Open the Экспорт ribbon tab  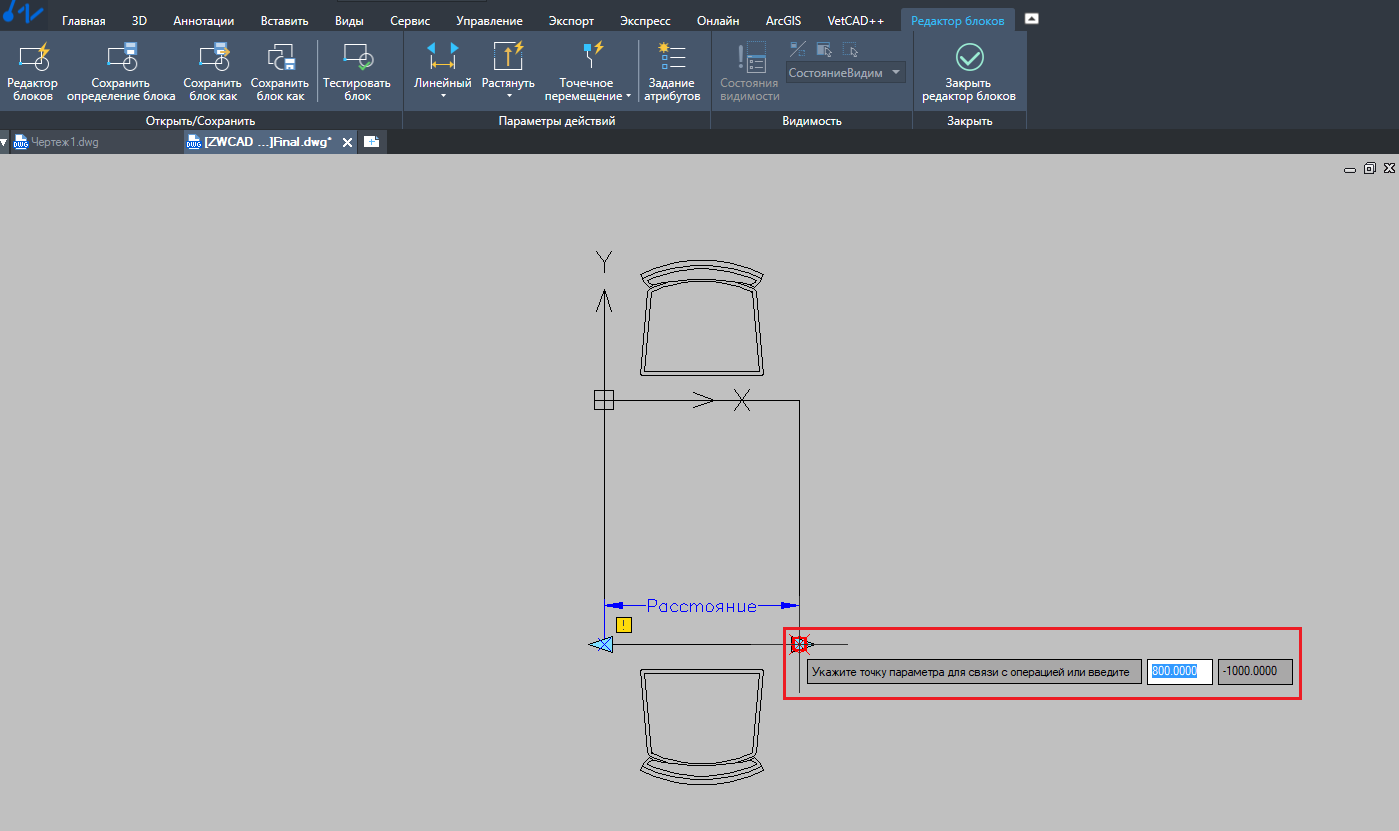571,20
